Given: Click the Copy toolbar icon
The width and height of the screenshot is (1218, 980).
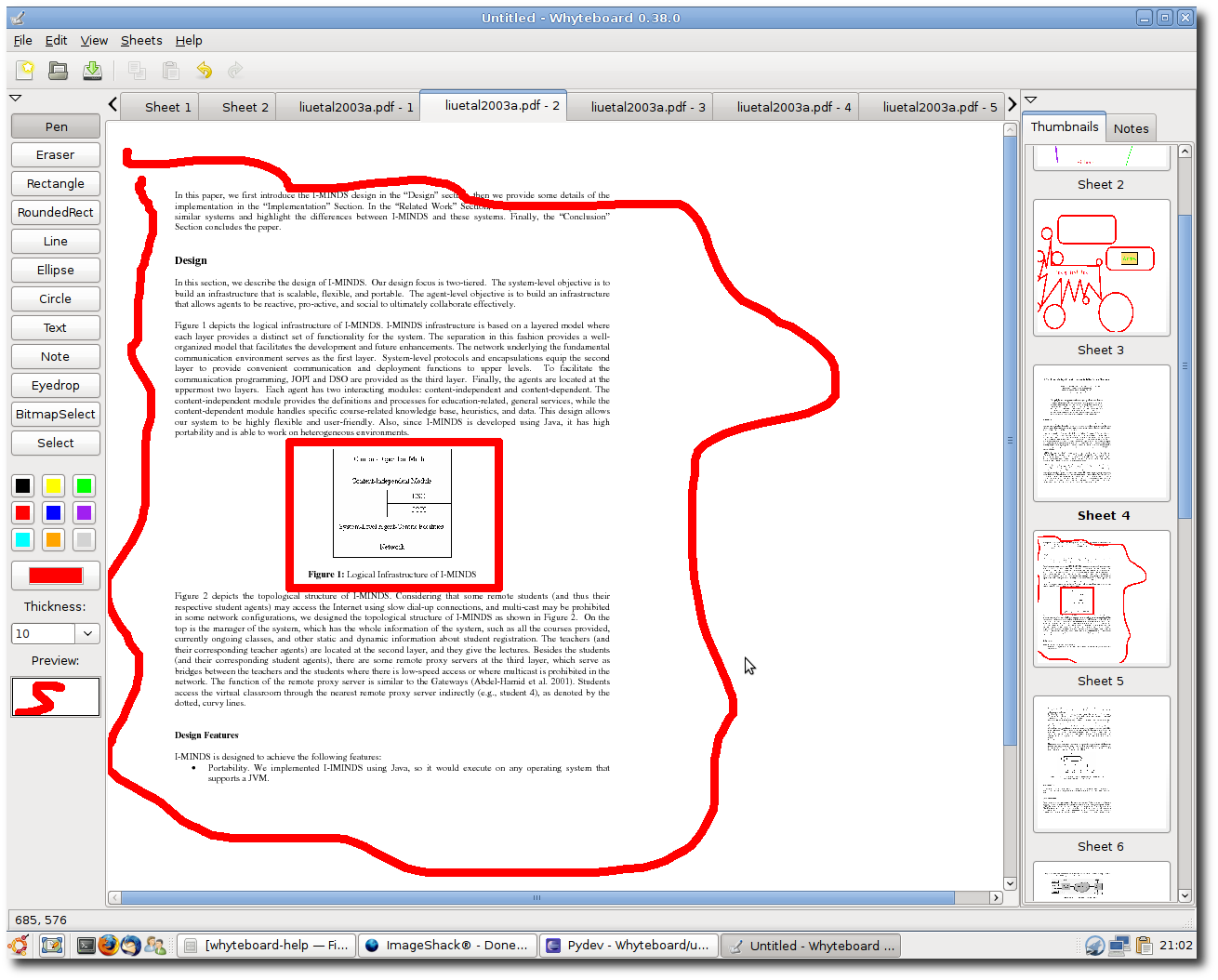Looking at the screenshot, I should pos(137,70).
